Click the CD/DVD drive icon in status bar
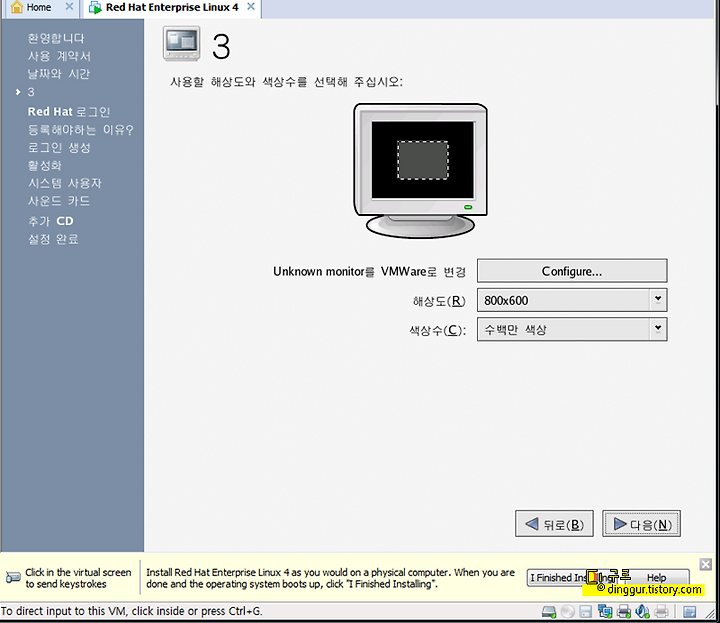This screenshot has height=623, width=720. click(x=568, y=612)
